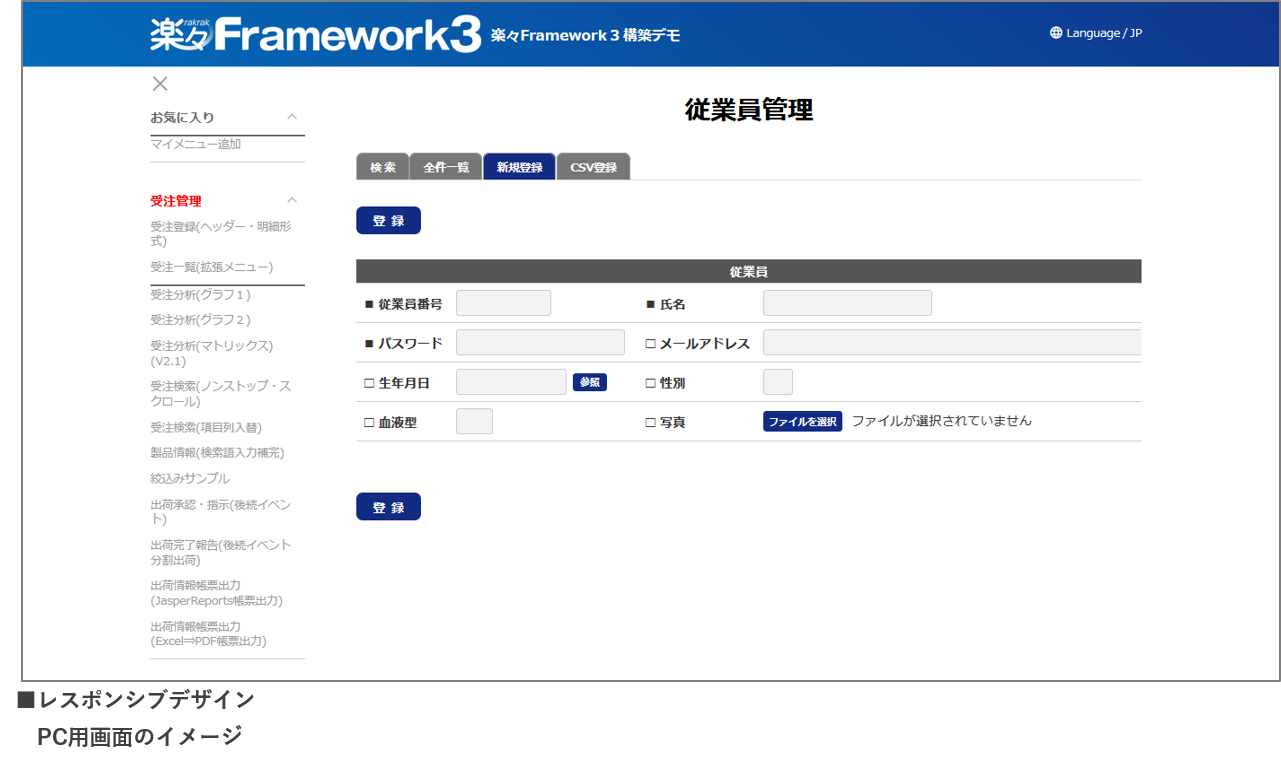Open 受注検索(ノンストップ・スクロール) menu item

[x=221, y=394]
